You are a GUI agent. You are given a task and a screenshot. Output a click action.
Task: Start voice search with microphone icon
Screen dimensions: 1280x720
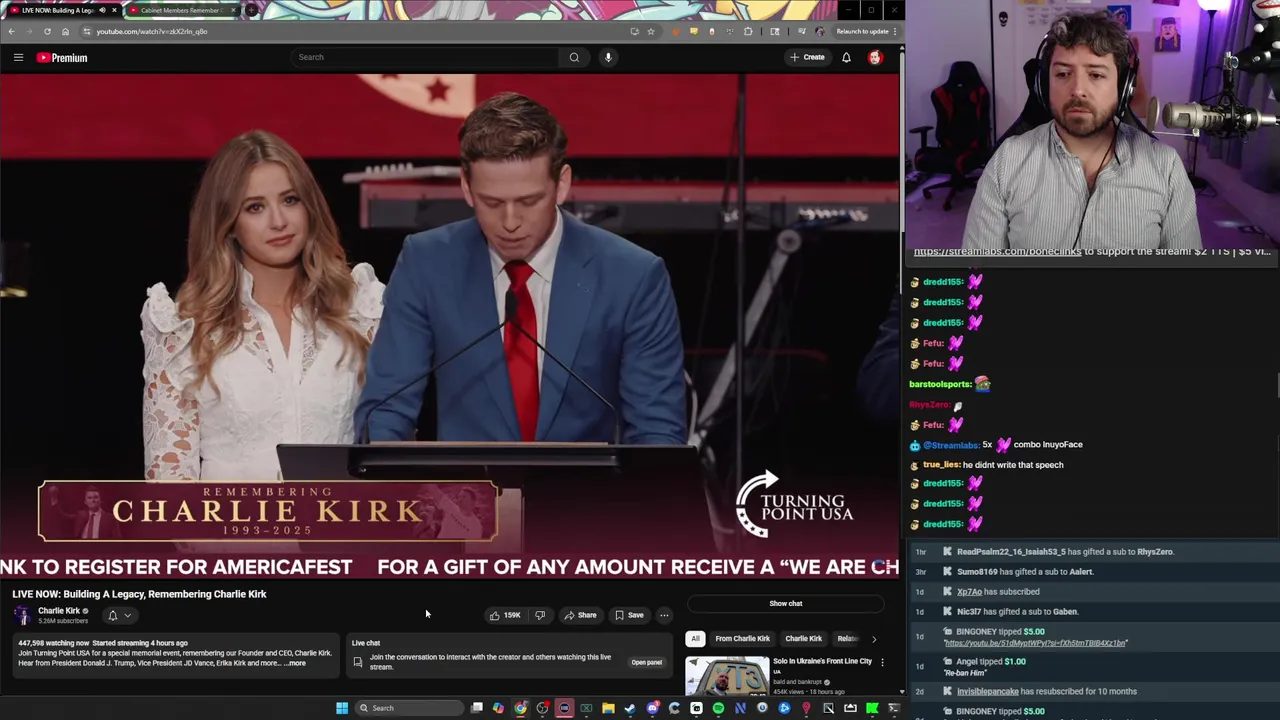[608, 57]
